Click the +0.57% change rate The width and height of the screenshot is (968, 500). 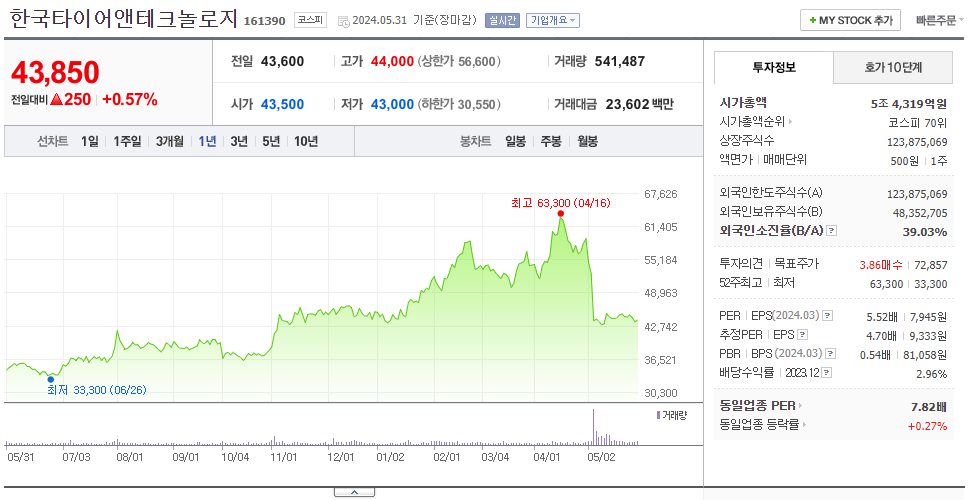click(130, 99)
